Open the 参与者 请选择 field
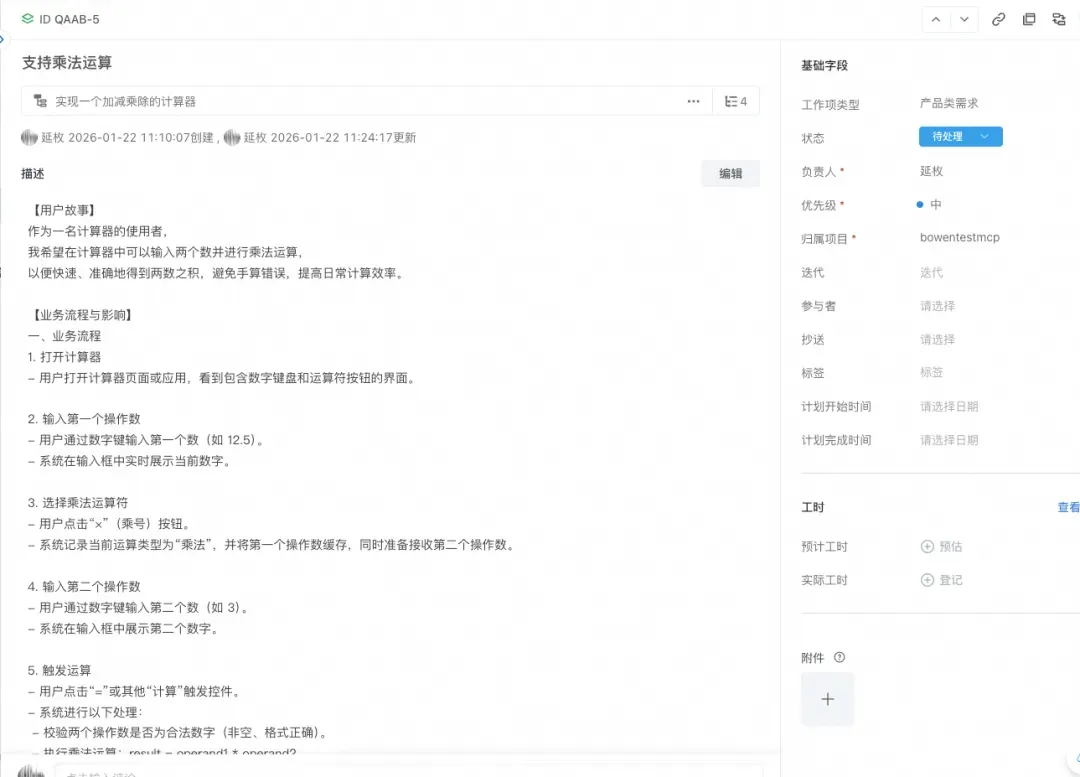 [x=937, y=306]
